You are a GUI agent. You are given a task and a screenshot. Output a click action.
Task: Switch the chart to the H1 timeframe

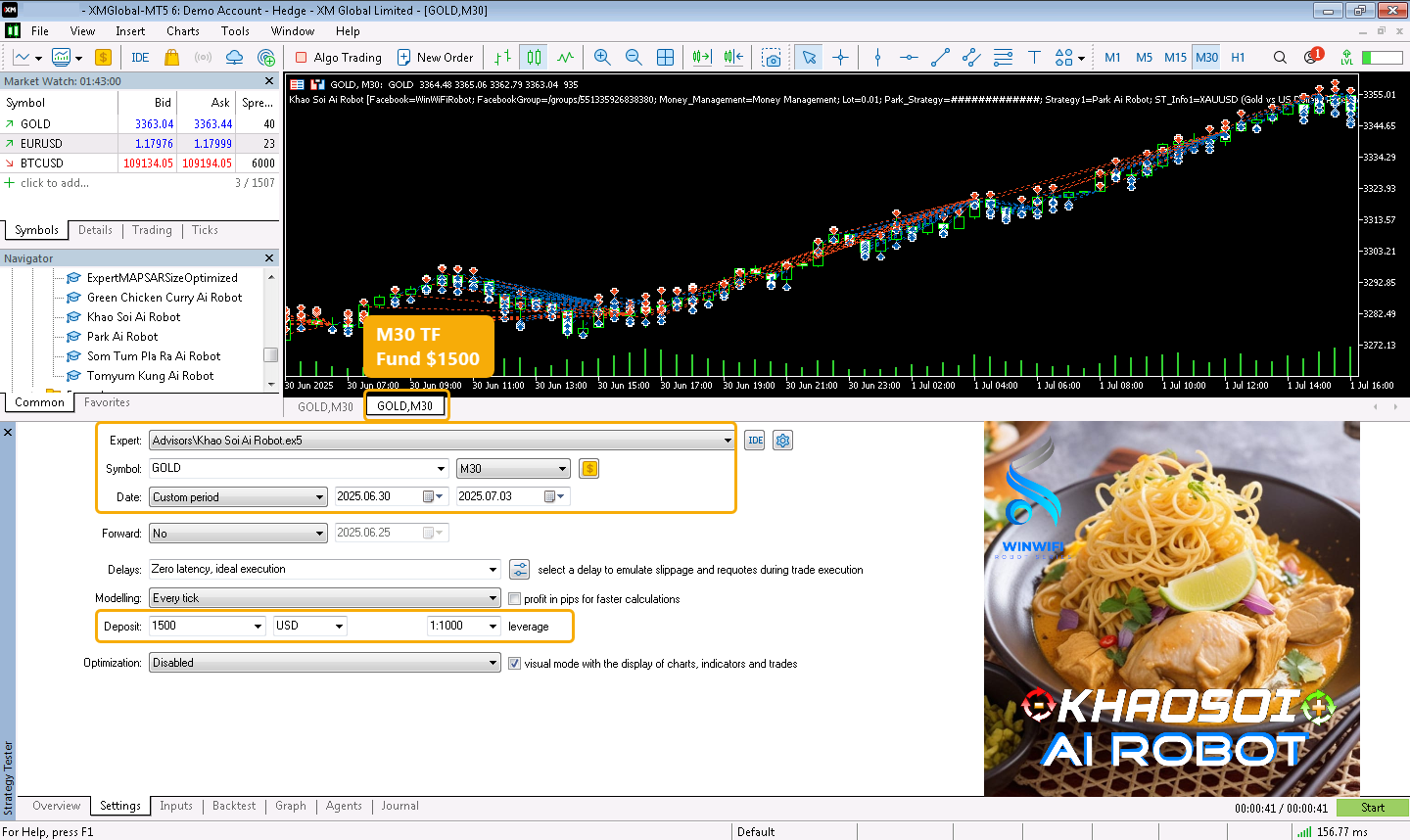click(1238, 58)
